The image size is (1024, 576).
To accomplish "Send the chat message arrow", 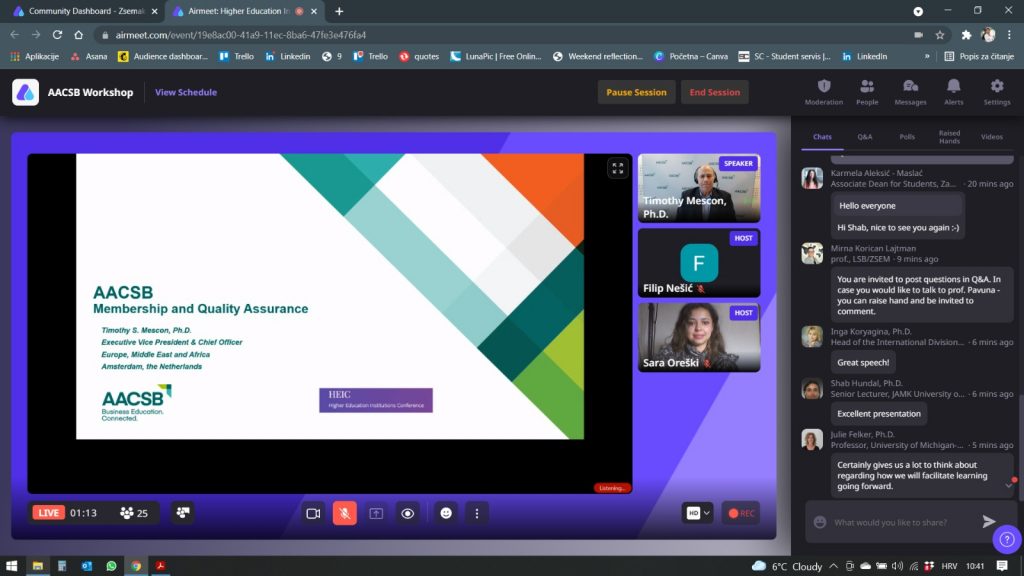I will tap(989, 521).
